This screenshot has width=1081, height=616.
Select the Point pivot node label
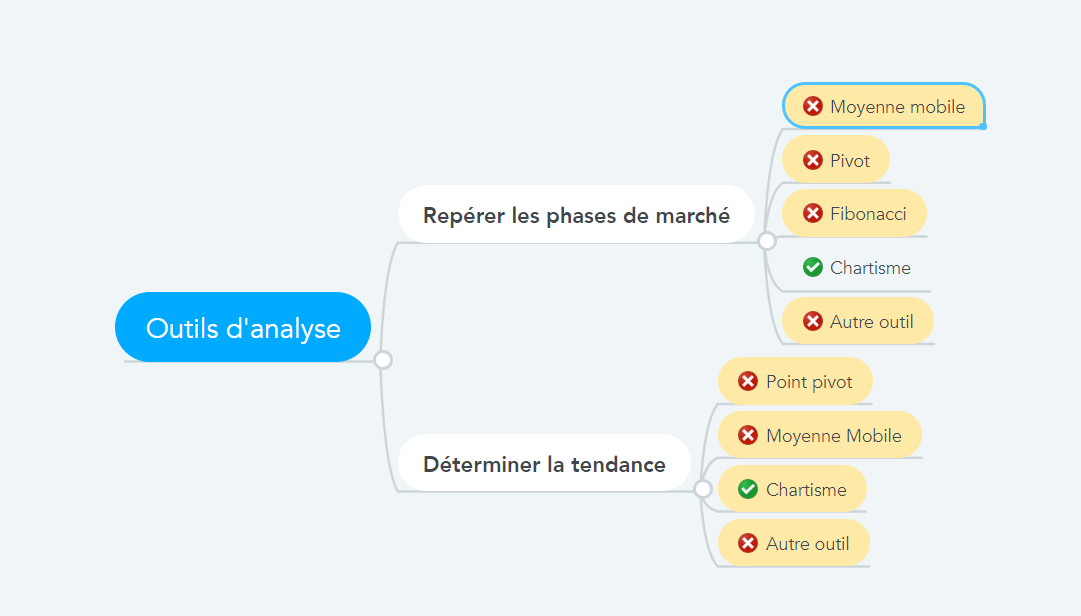(x=809, y=381)
